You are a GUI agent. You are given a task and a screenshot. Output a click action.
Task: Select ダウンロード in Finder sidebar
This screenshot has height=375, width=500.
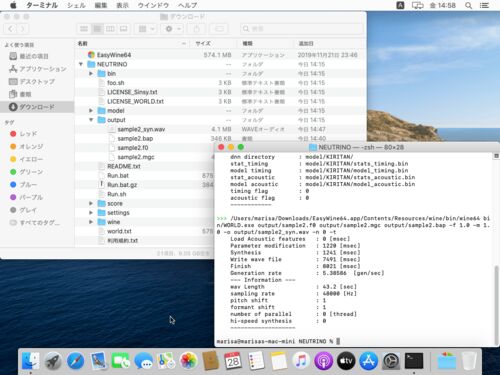tap(37, 107)
